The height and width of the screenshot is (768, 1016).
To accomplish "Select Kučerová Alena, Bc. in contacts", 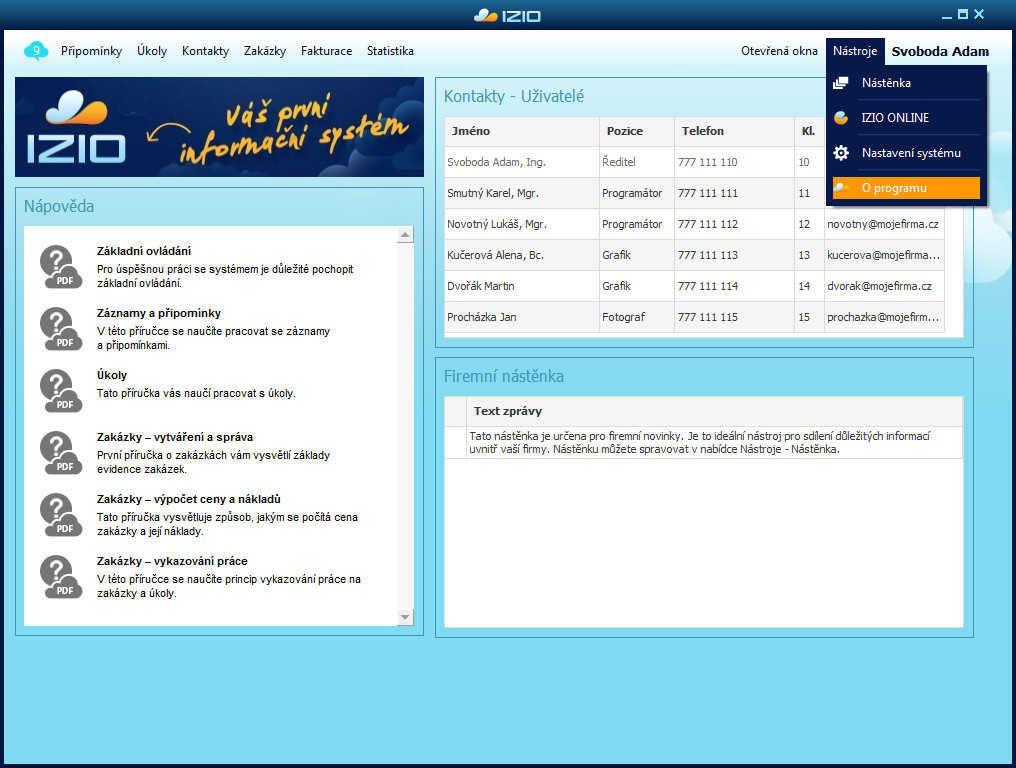I will (694, 255).
